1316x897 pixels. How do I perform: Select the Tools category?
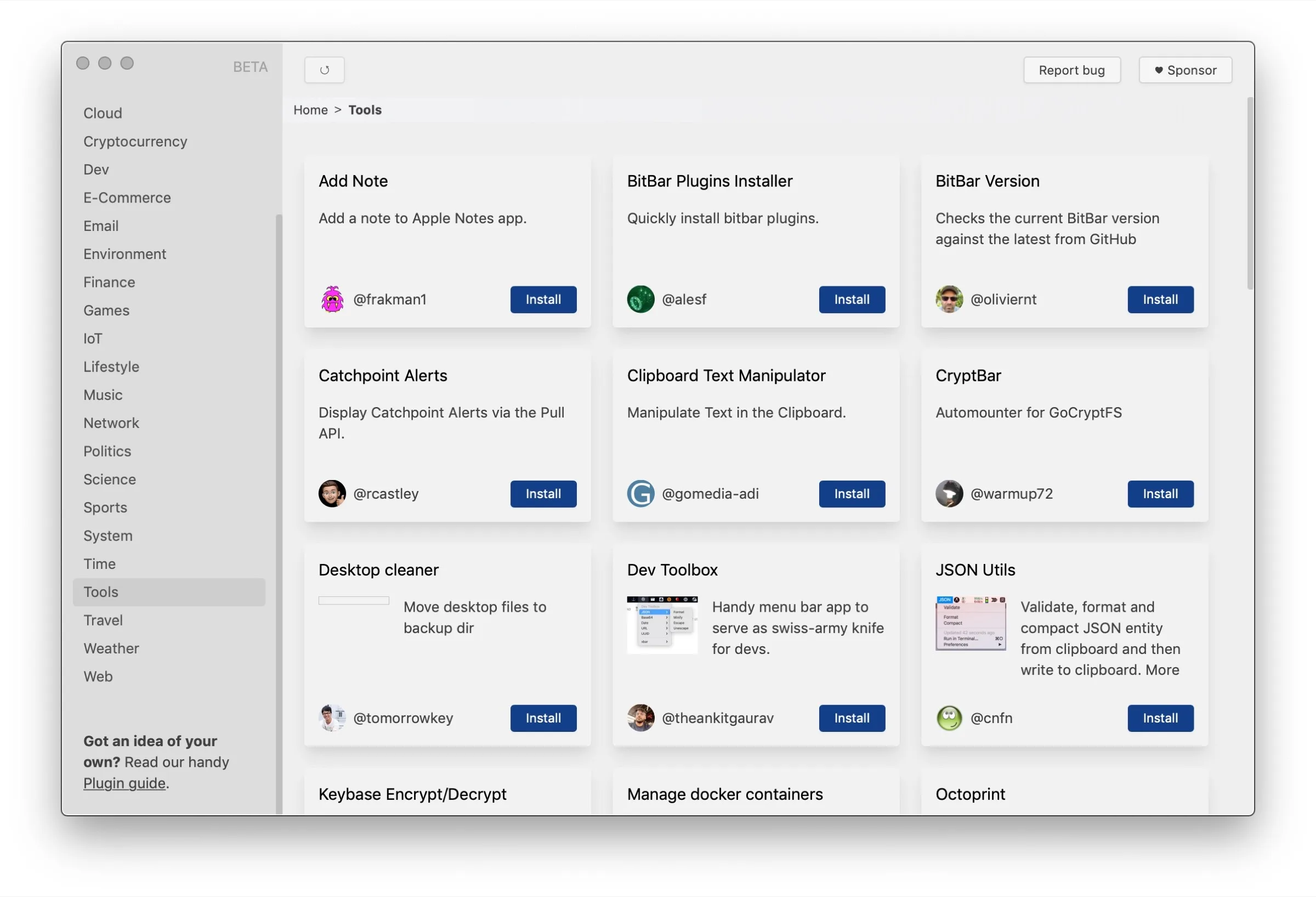(100, 591)
